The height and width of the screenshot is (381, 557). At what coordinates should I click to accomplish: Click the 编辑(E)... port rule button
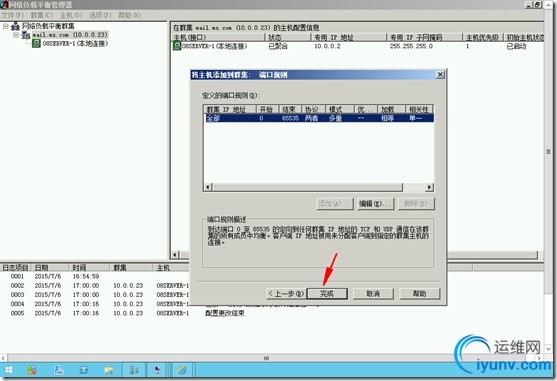coord(375,203)
